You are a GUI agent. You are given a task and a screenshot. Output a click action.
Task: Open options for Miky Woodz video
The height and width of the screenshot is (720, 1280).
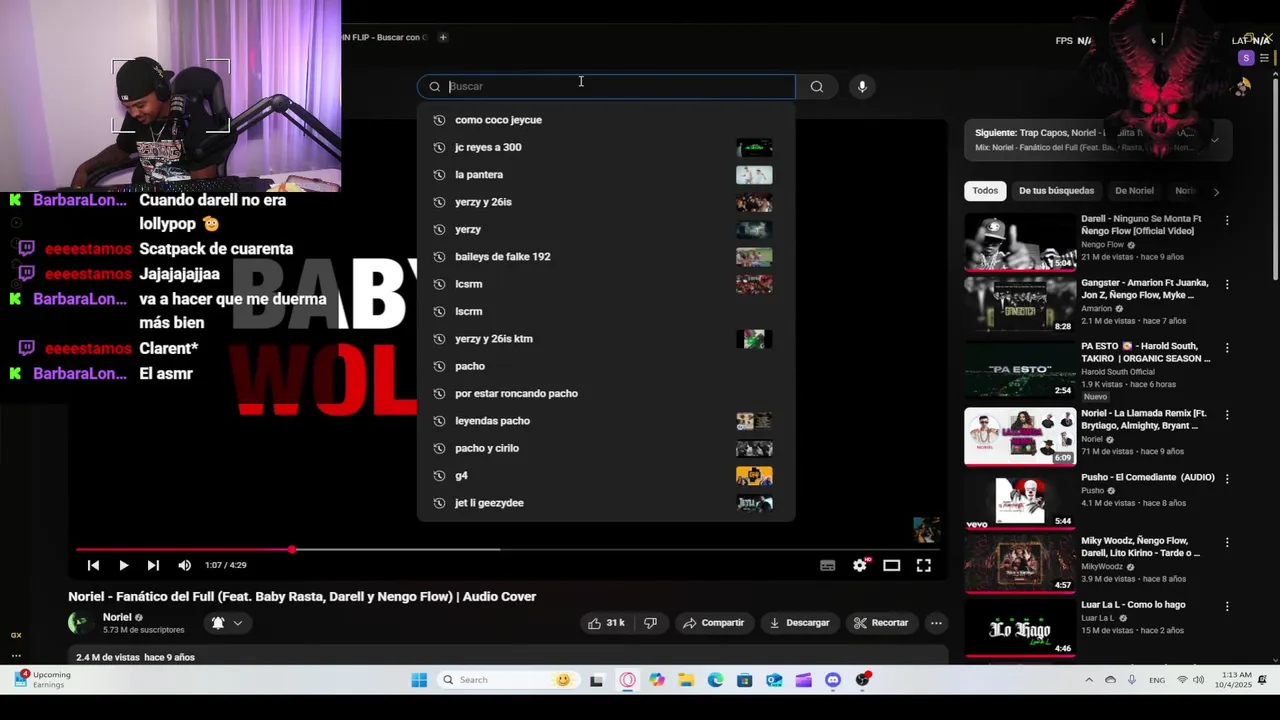(x=1227, y=542)
